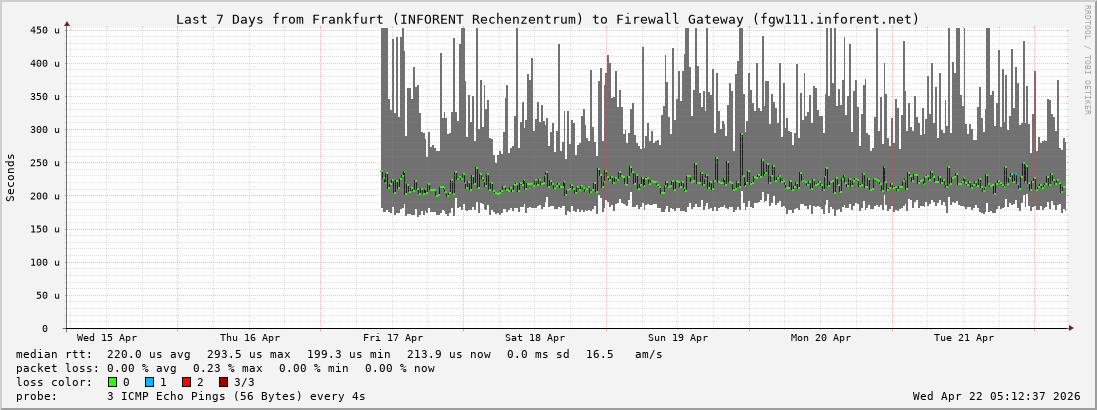1097x410 pixels.
Task: Select the Sun 19 Apr date label
Action: 678,338
